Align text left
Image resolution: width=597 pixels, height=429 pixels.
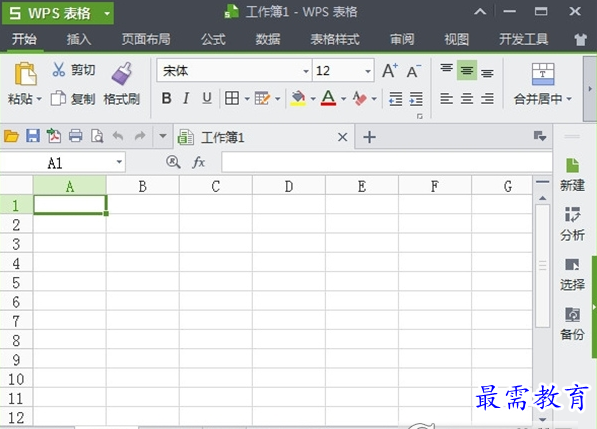446,99
